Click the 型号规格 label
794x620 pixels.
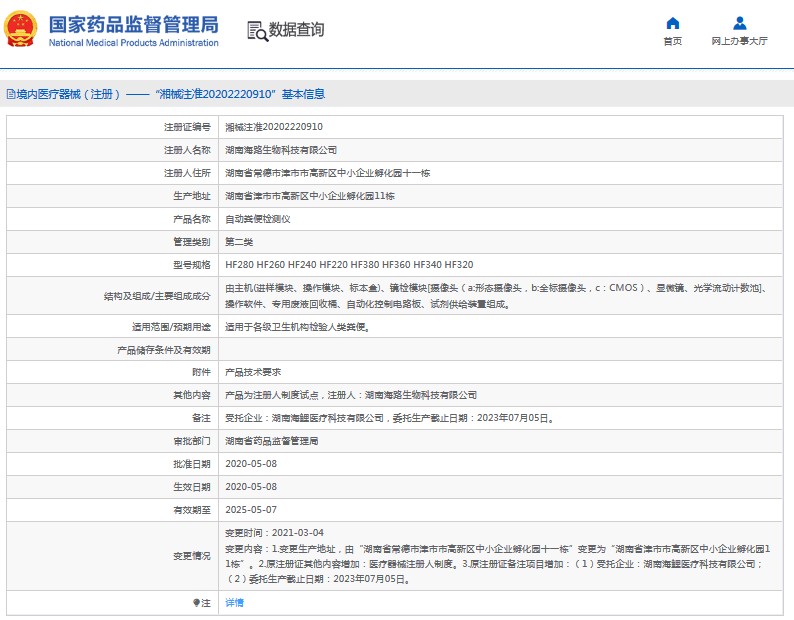coord(192,265)
